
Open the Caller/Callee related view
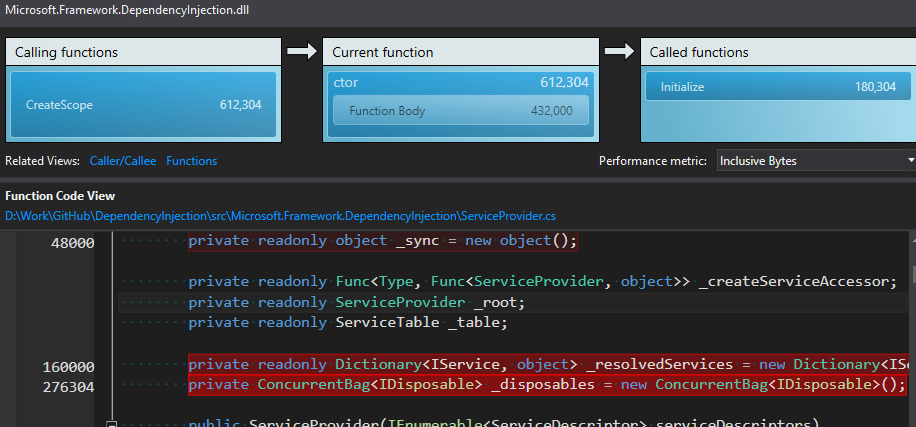[x=123, y=161]
